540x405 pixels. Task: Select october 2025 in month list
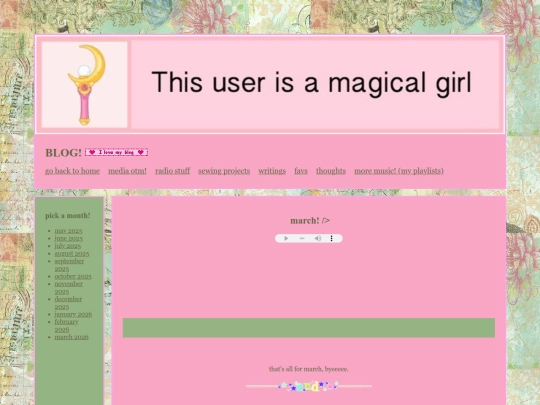[73, 276]
